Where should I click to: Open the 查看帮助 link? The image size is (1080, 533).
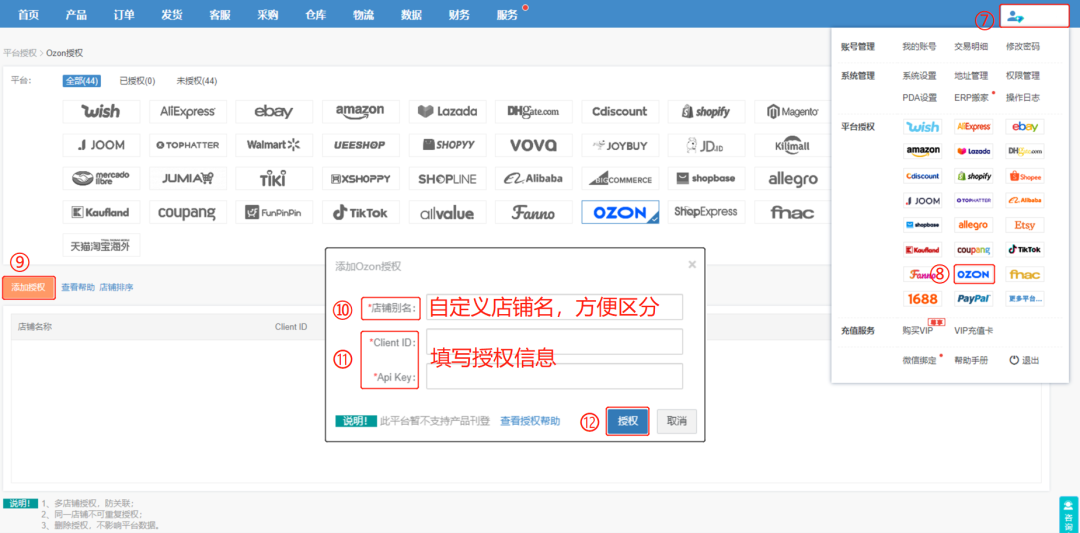click(x=78, y=287)
